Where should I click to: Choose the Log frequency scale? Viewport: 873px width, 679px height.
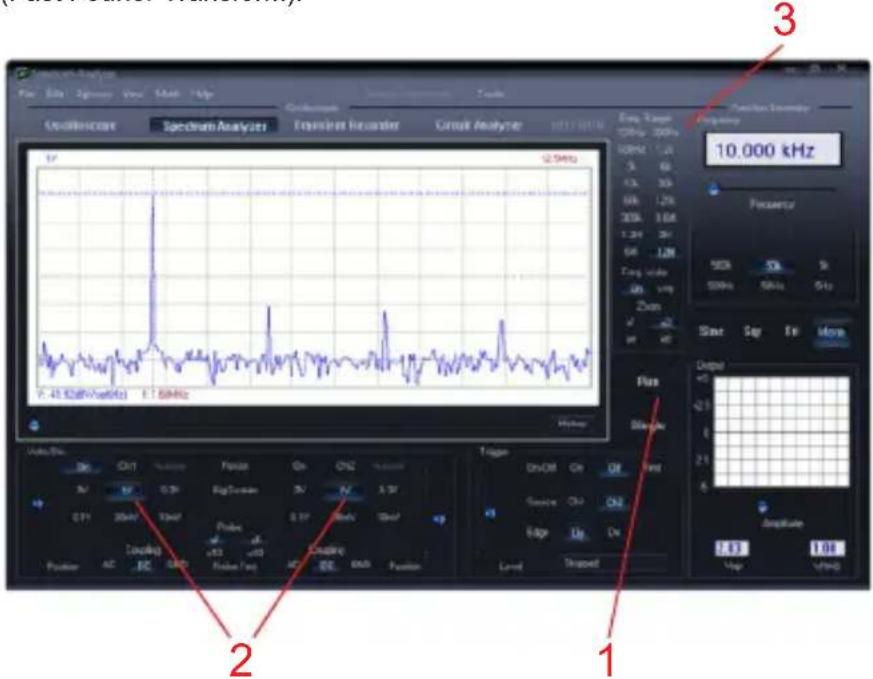(665, 289)
